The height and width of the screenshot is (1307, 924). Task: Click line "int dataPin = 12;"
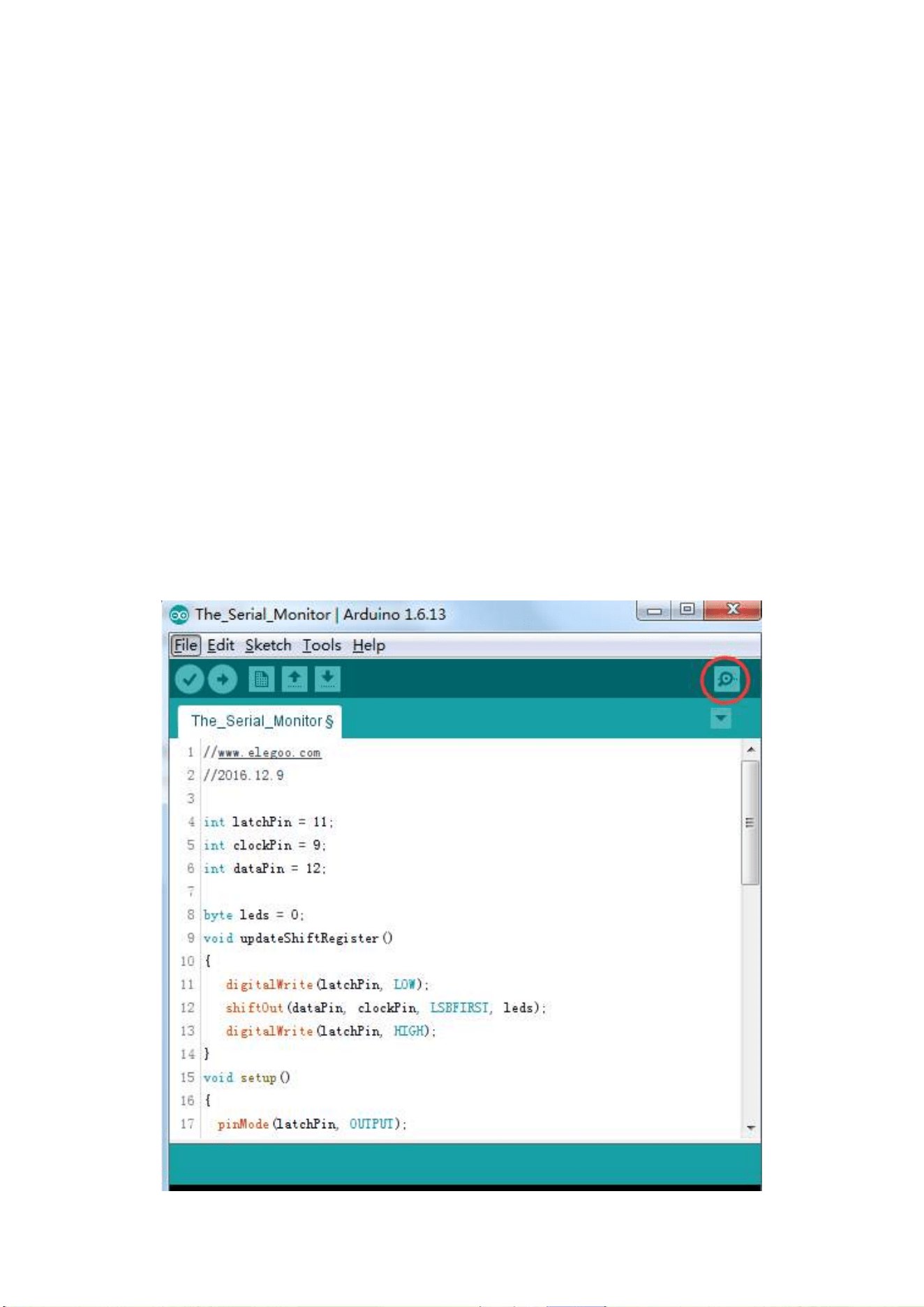click(264, 869)
